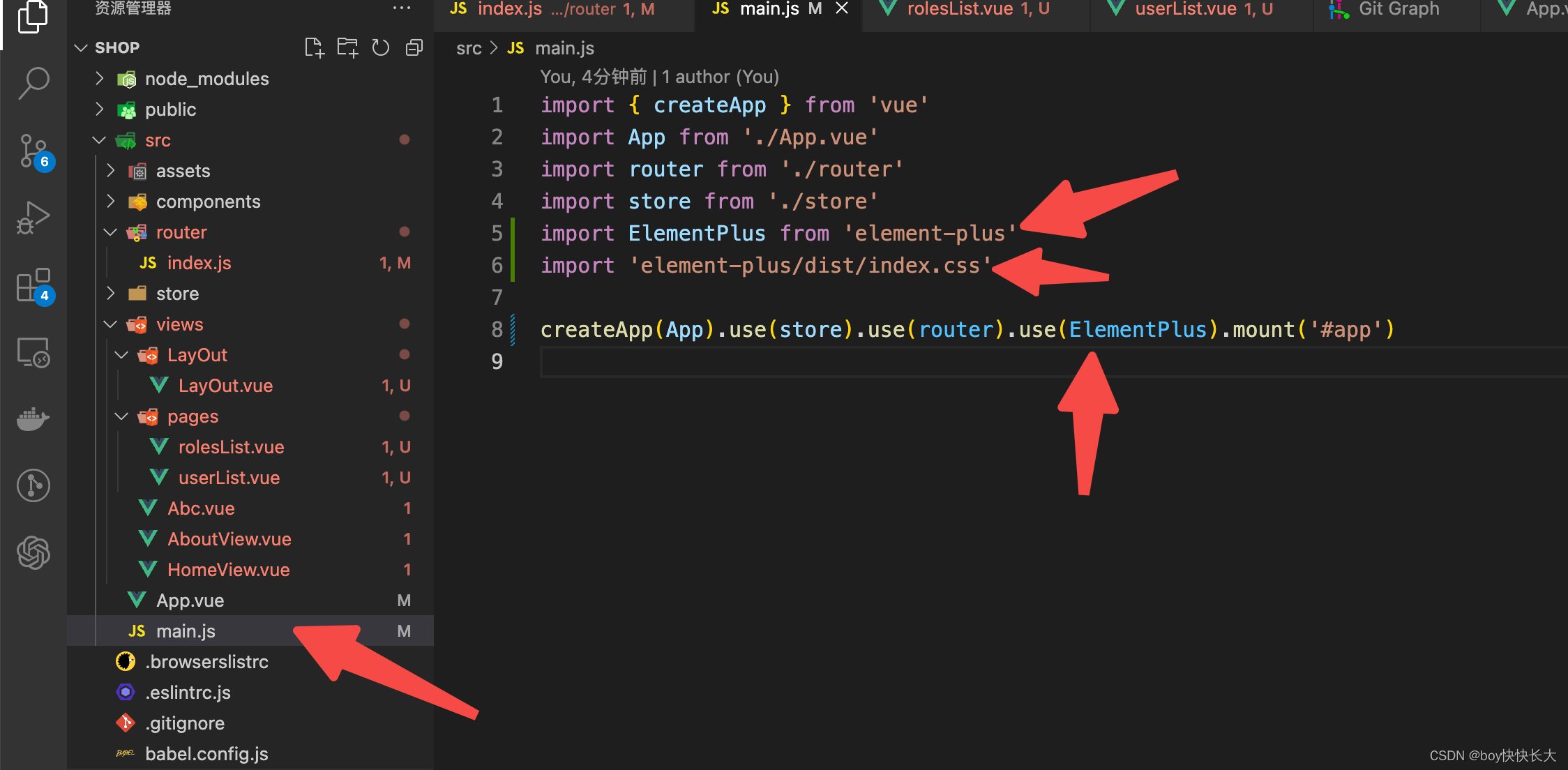The image size is (1568, 770).
Task: Click New Folder icon in SHOP header
Action: [x=347, y=47]
